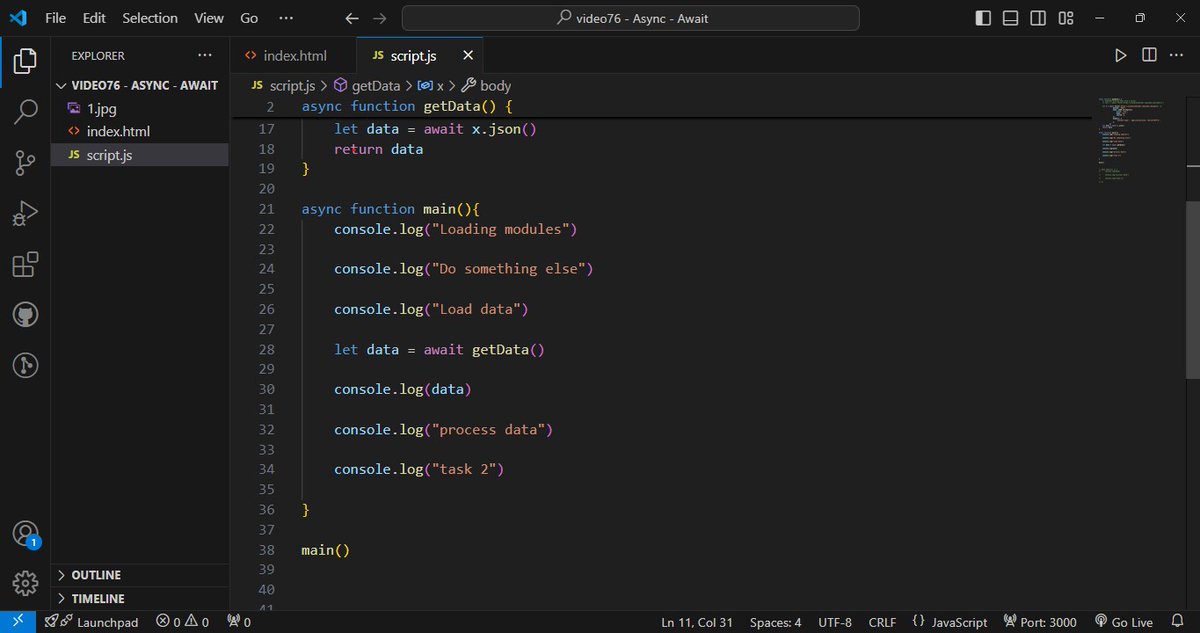
Task: Click "await getData()" on line 28
Action: pos(485,350)
